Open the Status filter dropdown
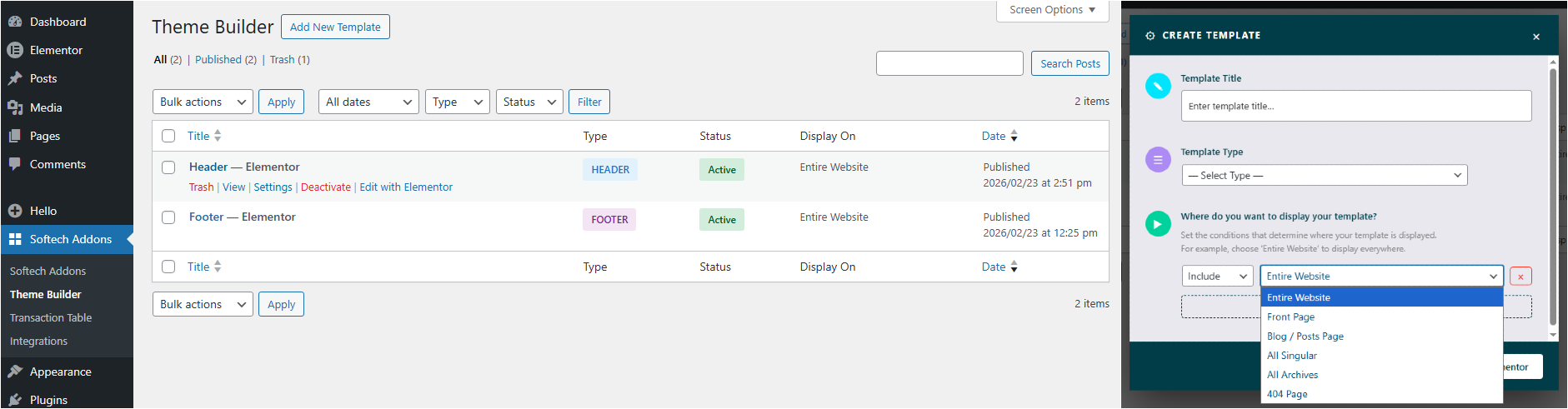The image size is (1568, 409). pos(529,102)
